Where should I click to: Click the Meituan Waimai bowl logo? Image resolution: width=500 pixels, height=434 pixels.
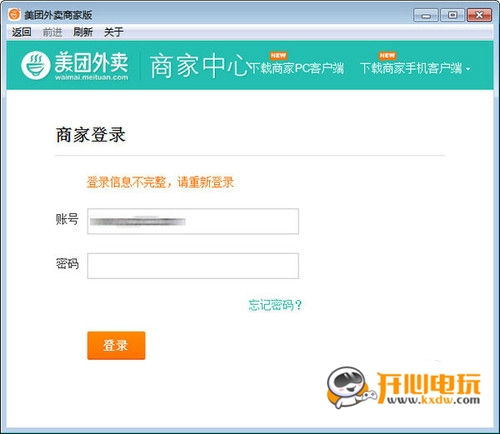[36, 65]
